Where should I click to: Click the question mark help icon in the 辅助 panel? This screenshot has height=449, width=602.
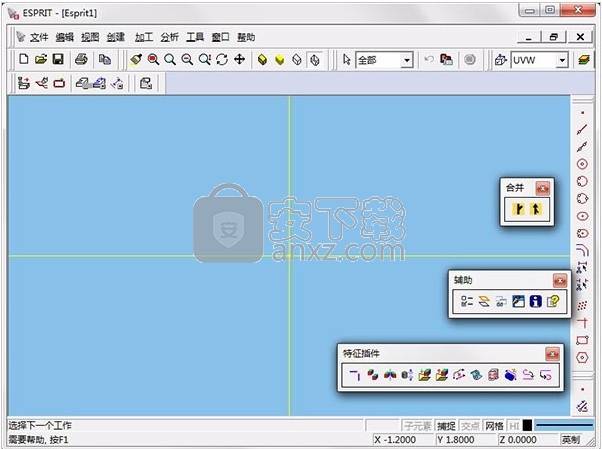[x=553, y=301]
